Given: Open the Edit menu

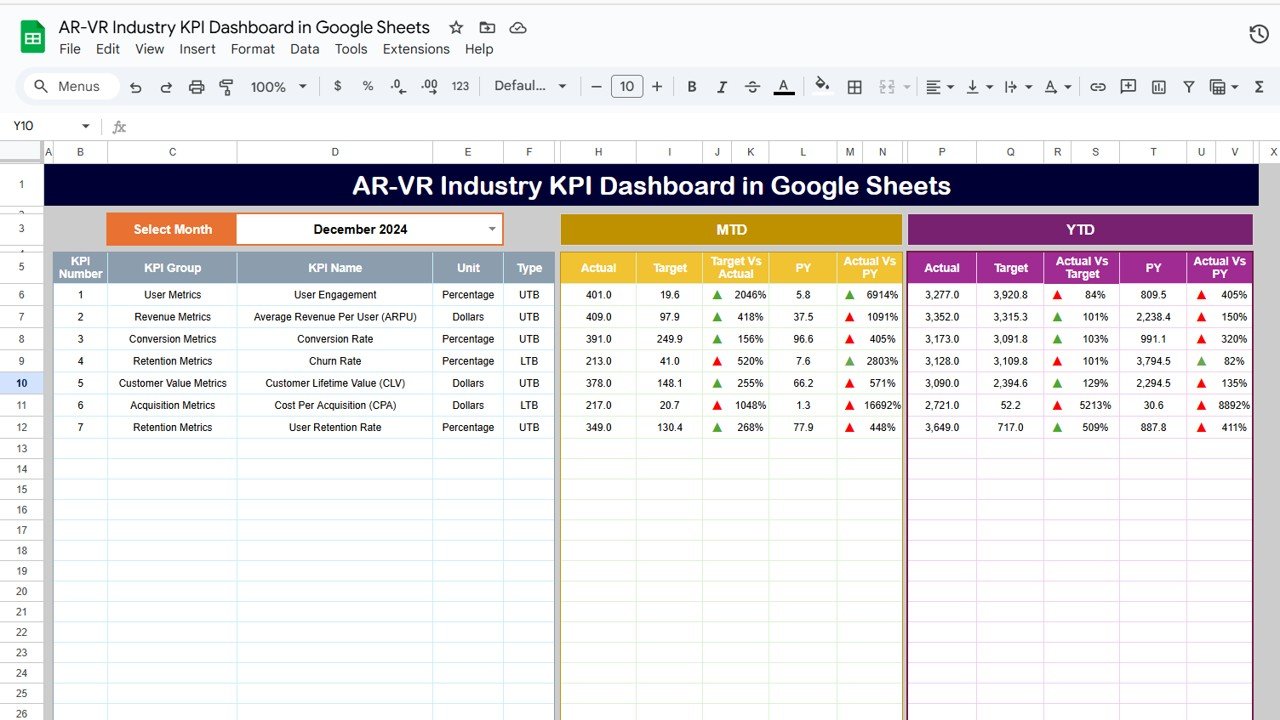Looking at the screenshot, I should (108, 49).
